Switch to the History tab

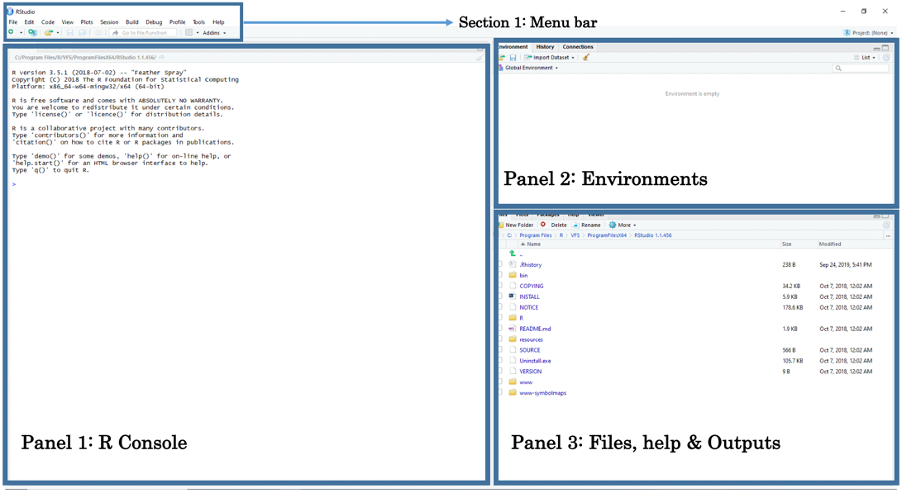click(545, 47)
